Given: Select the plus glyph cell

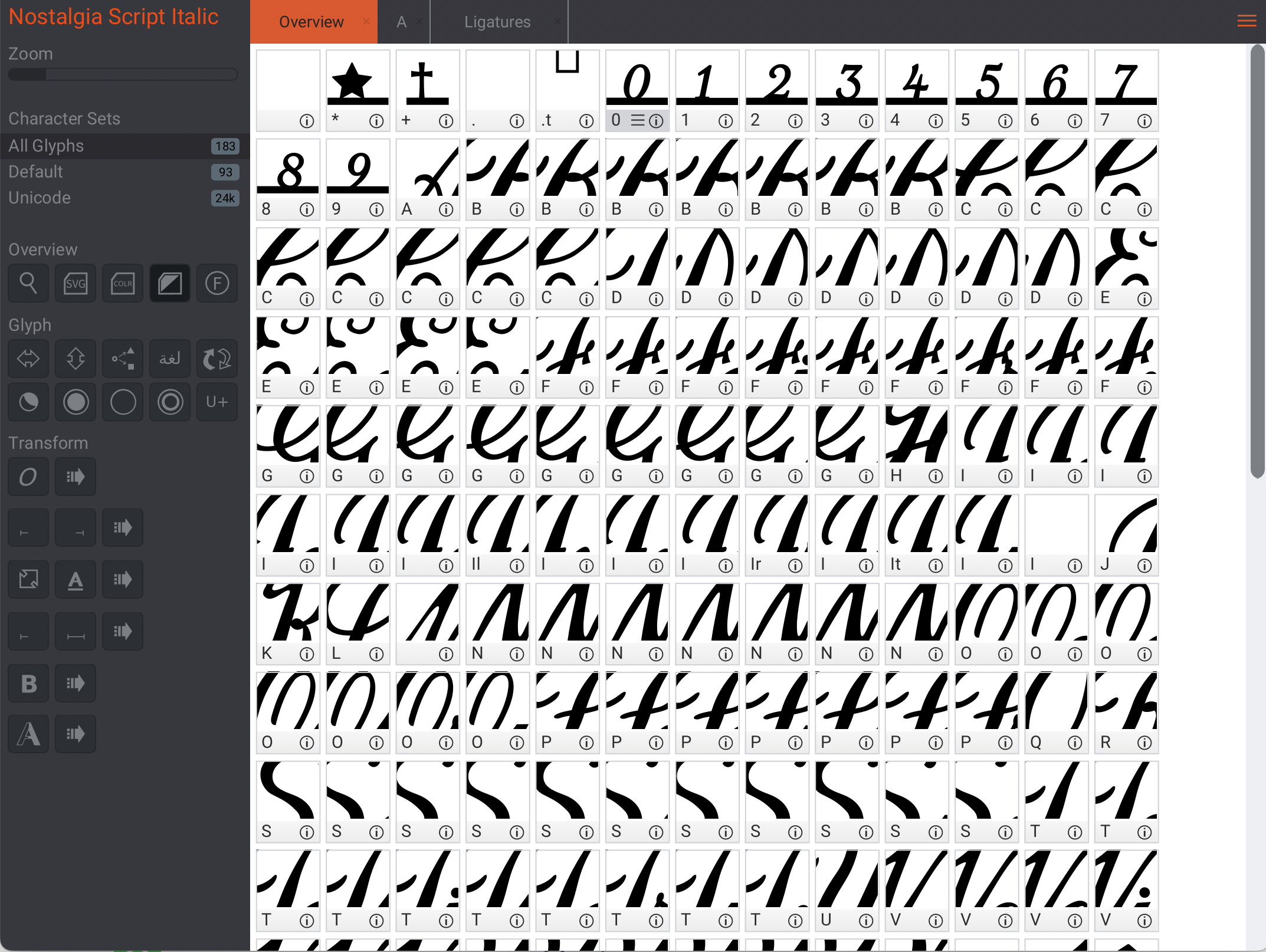Looking at the screenshot, I should point(428,90).
